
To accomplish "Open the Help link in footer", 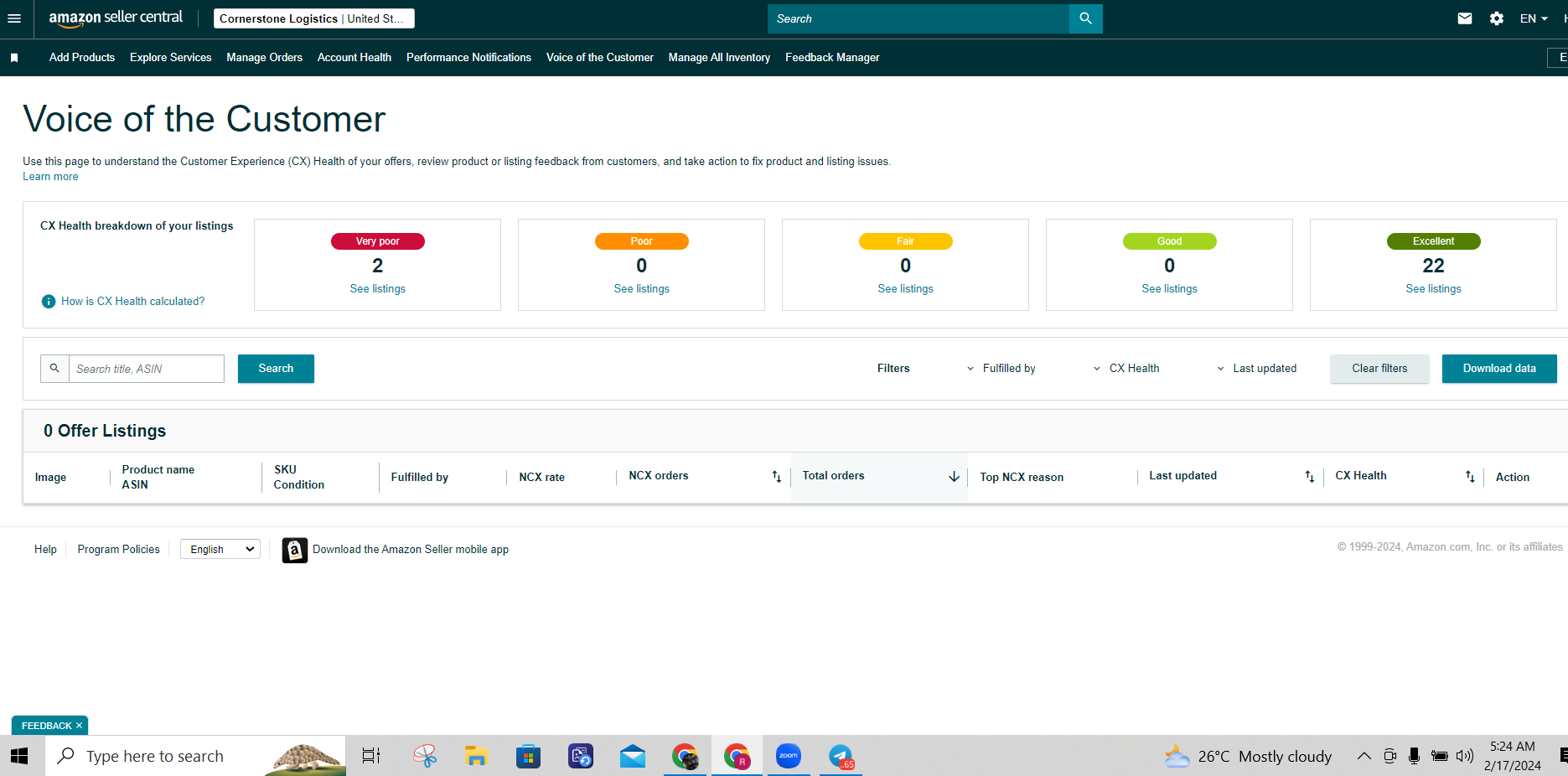I will click(45, 550).
